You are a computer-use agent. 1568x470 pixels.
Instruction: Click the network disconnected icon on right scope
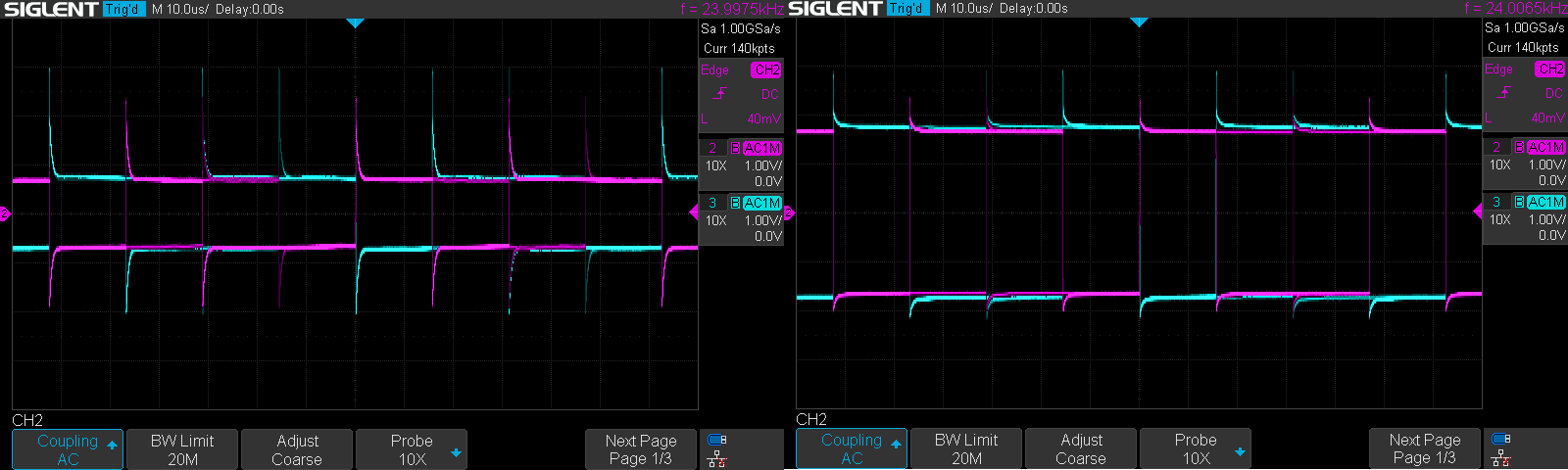(x=1501, y=458)
